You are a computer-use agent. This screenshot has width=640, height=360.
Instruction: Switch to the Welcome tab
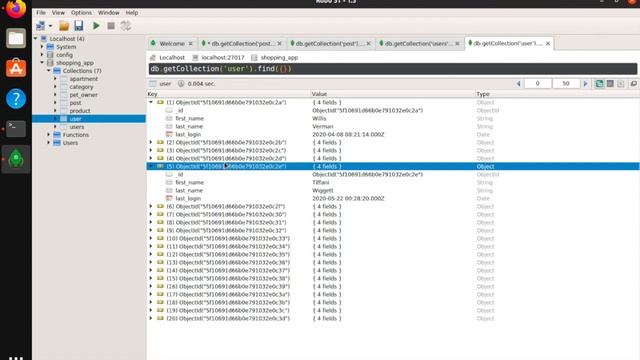(172, 43)
